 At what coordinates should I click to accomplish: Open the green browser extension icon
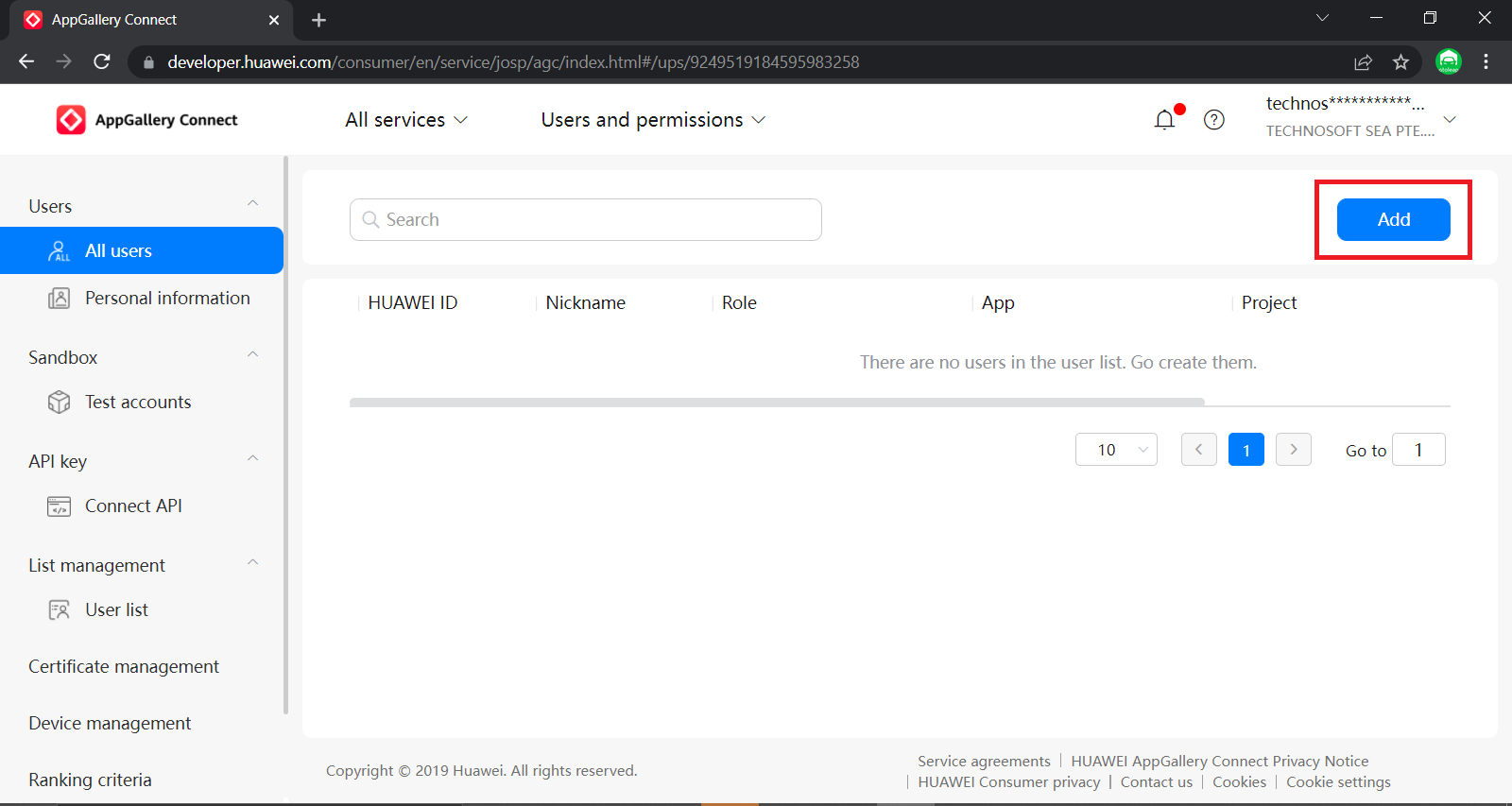(1448, 61)
